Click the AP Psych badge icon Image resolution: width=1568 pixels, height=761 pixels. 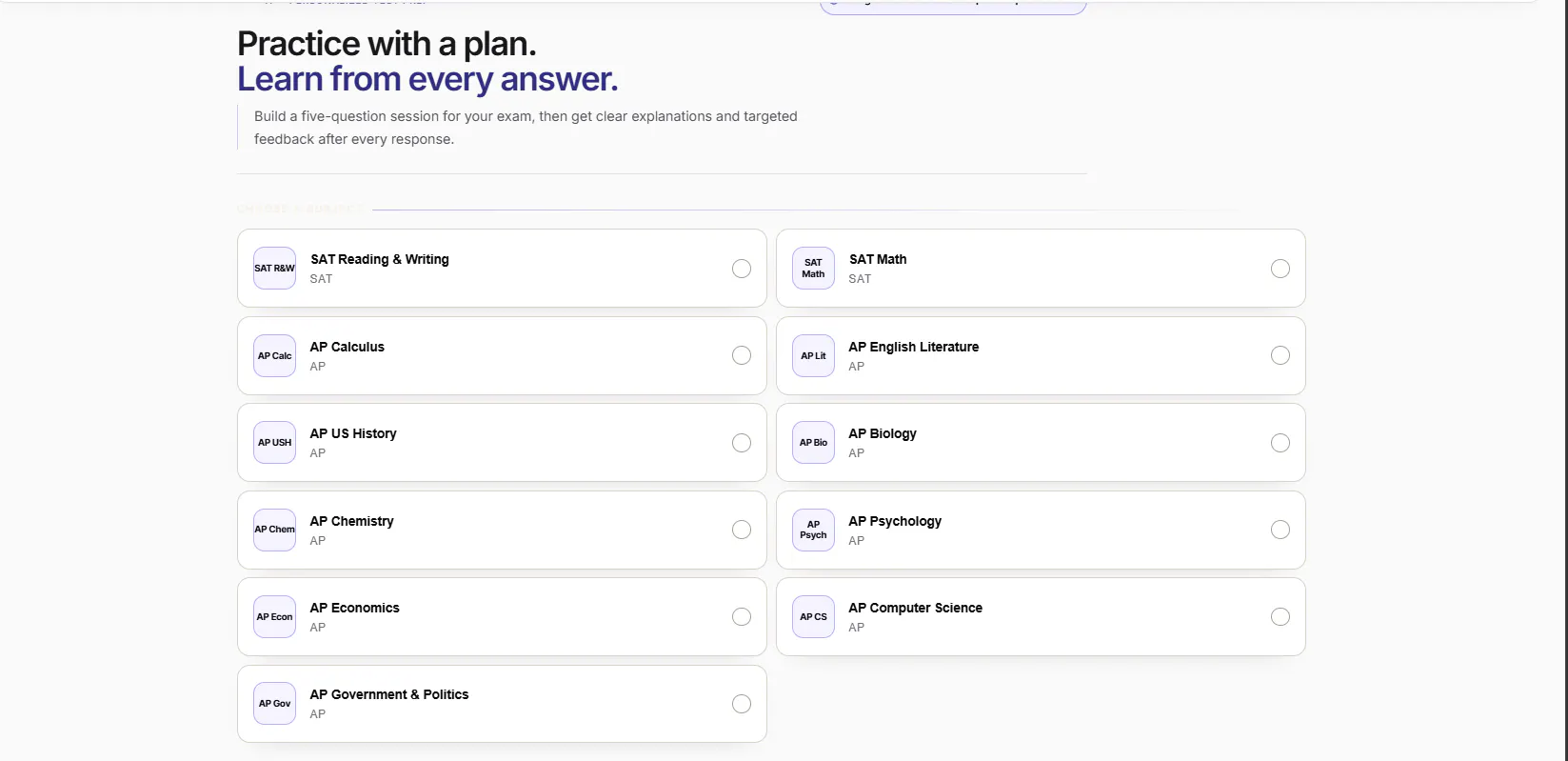click(x=813, y=530)
